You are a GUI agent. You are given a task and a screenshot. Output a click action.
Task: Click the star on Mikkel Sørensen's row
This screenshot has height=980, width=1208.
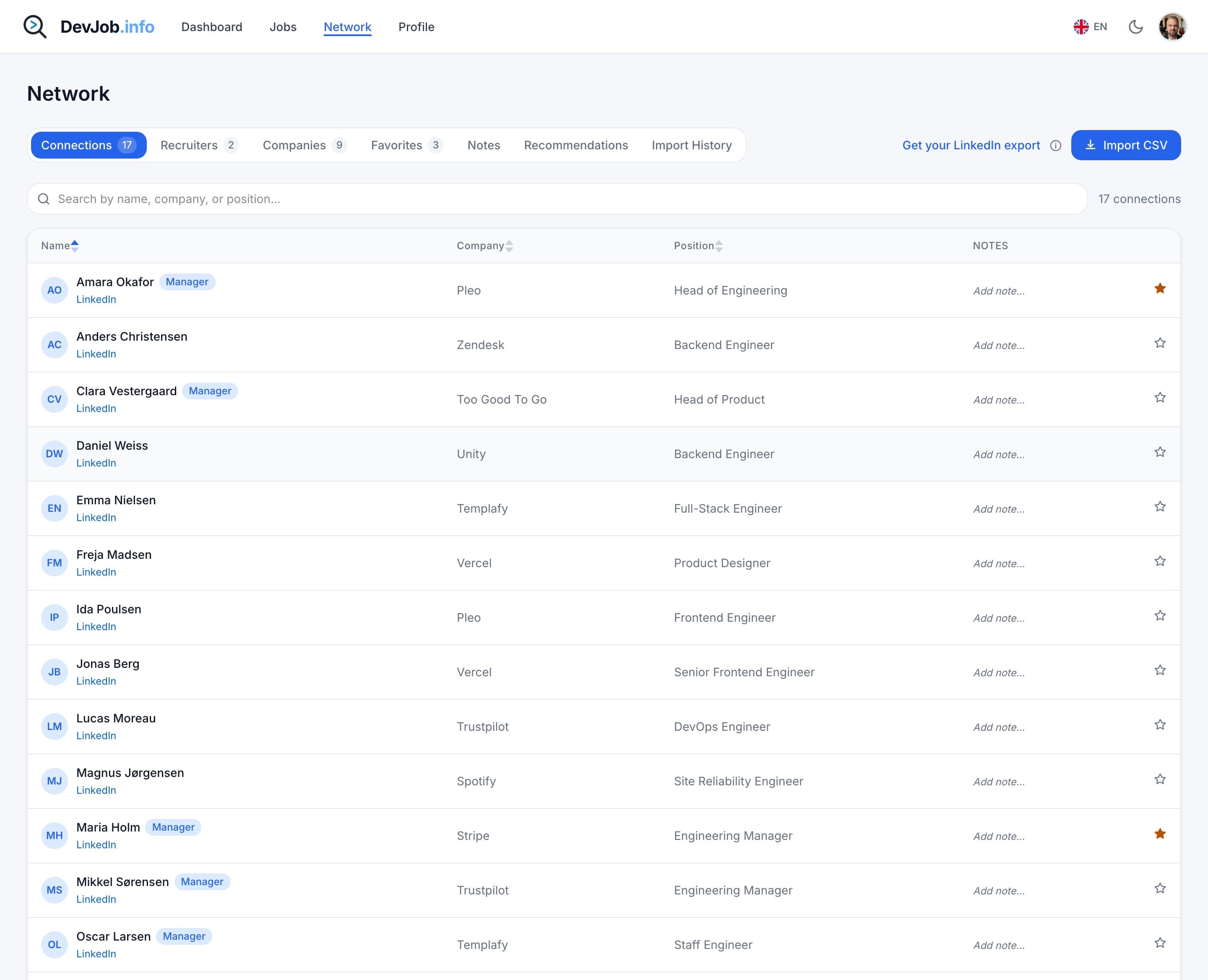pyautogui.click(x=1160, y=889)
